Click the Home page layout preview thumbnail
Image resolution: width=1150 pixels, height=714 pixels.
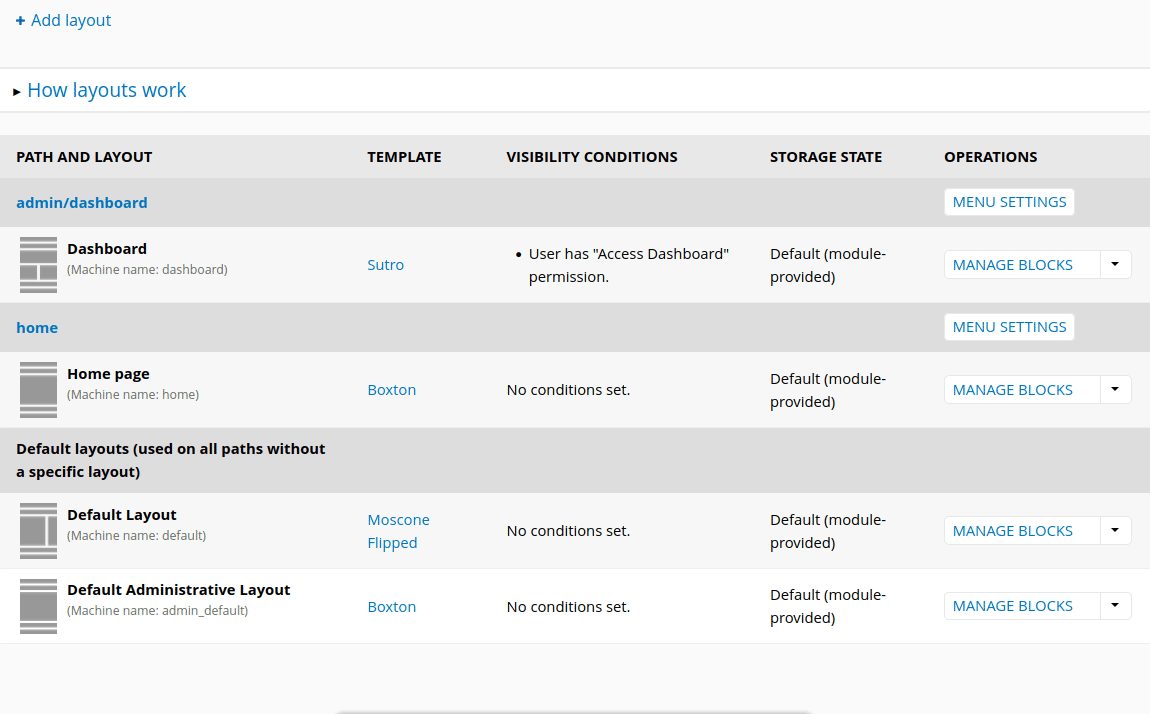pos(38,389)
